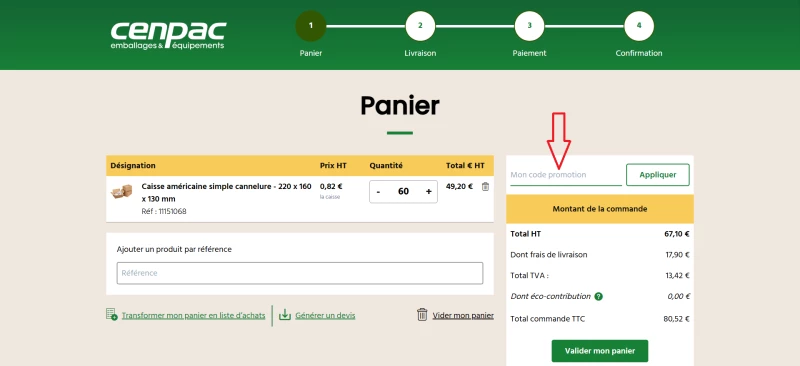
Task: Focus the Référence input field
Action: (x=299, y=273)
